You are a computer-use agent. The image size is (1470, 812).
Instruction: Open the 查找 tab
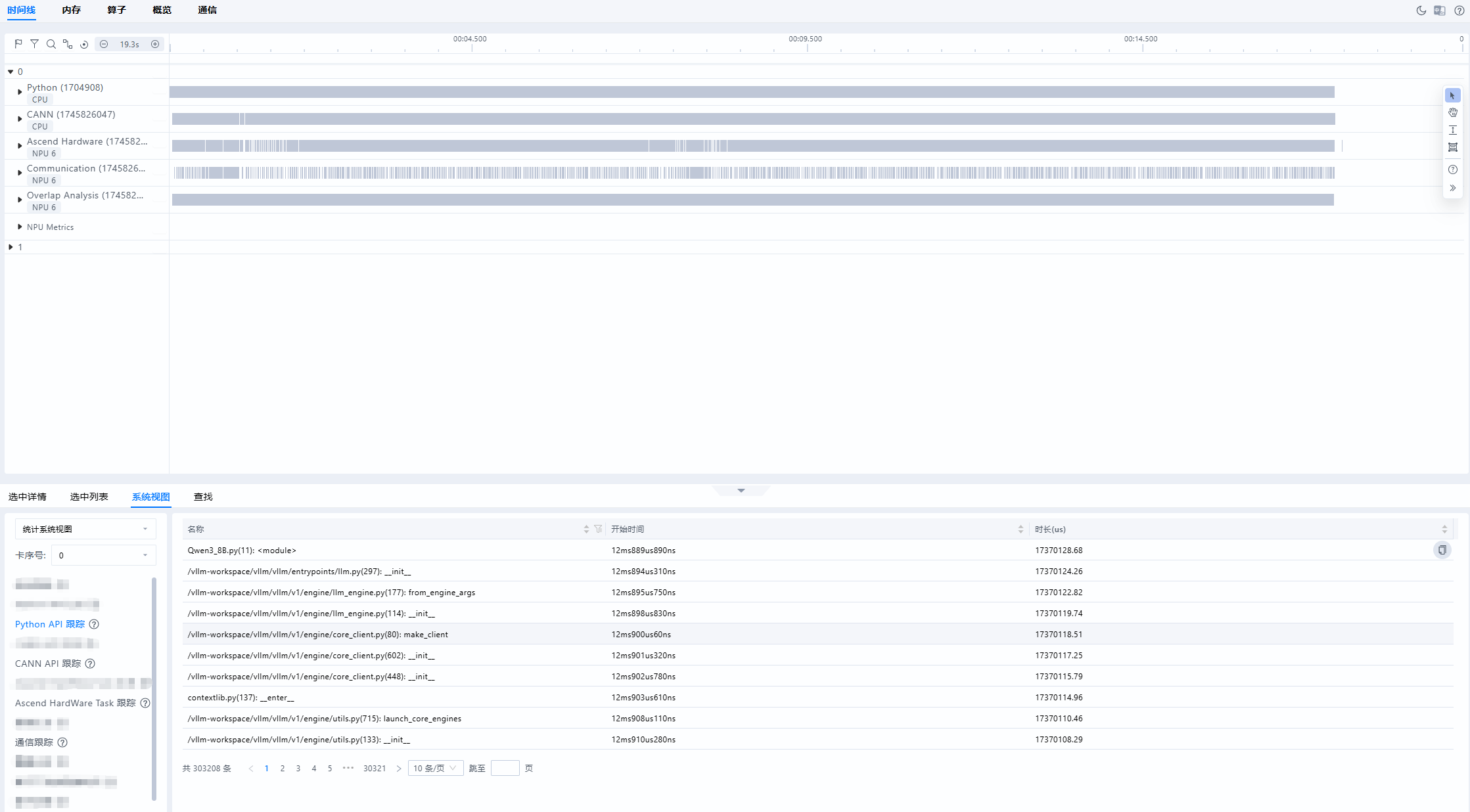[x=203, y=497]
